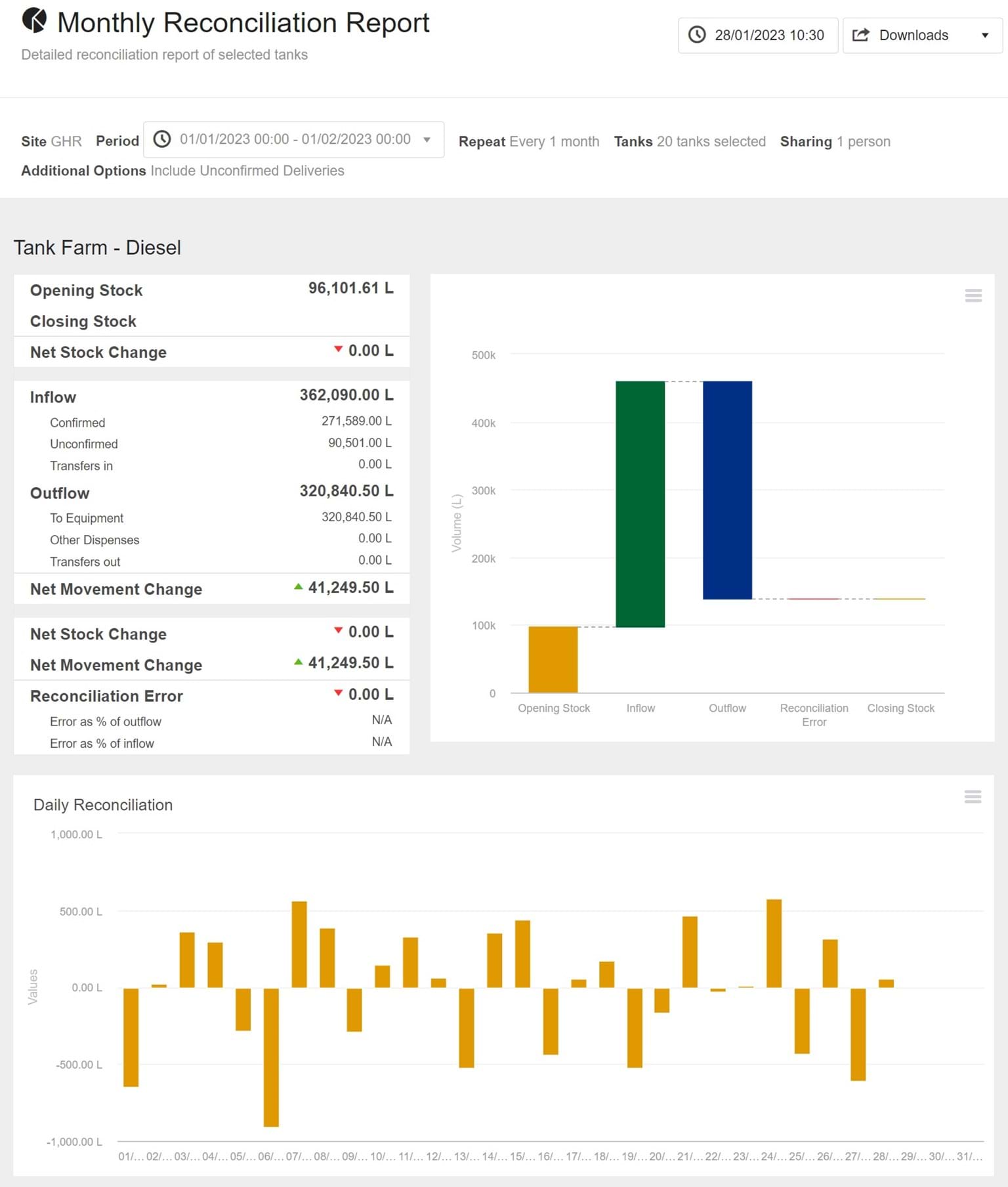The width and height of the screenshot is (1008, 1187).
Task: Click the Transfers out row label
Action: (x=85, y=562)
